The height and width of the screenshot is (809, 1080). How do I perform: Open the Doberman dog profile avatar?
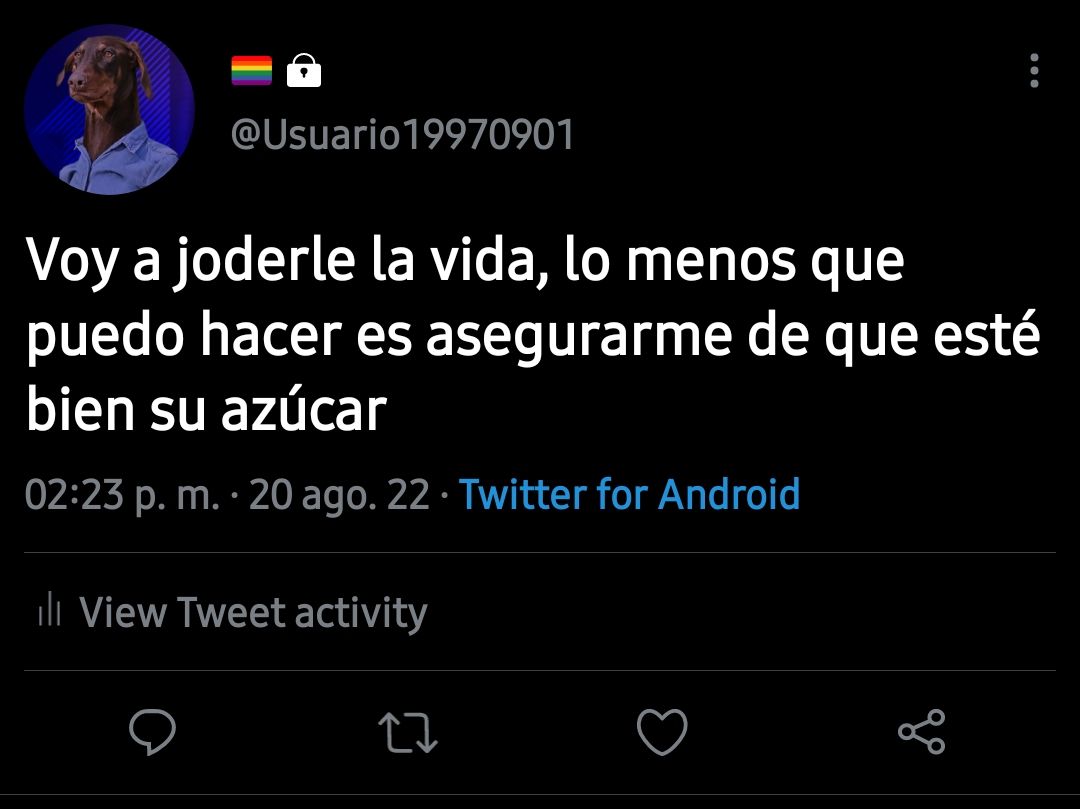click(x=109, y=109)
